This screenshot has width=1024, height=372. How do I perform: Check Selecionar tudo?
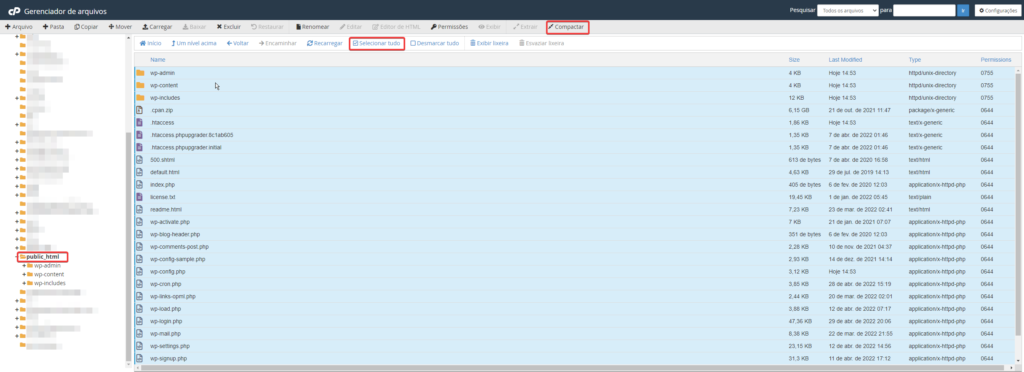pos(377,43)
